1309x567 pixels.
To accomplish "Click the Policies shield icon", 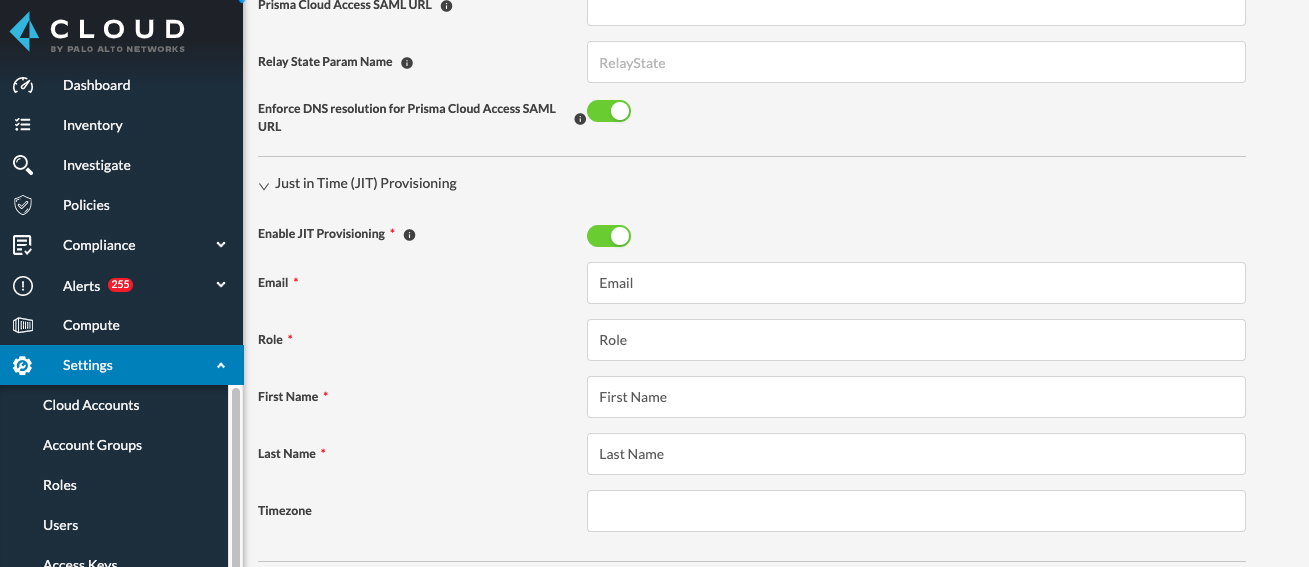I will [x=23, y=205].
